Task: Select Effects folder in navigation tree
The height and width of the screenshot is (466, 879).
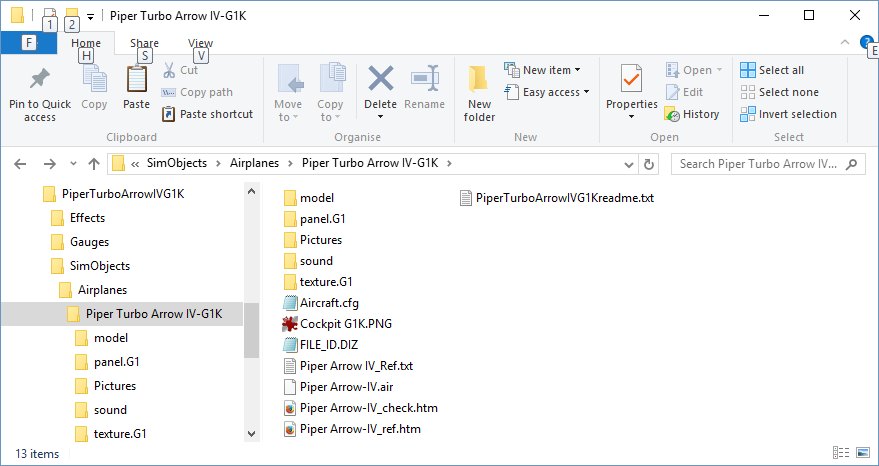Action: 78,218
